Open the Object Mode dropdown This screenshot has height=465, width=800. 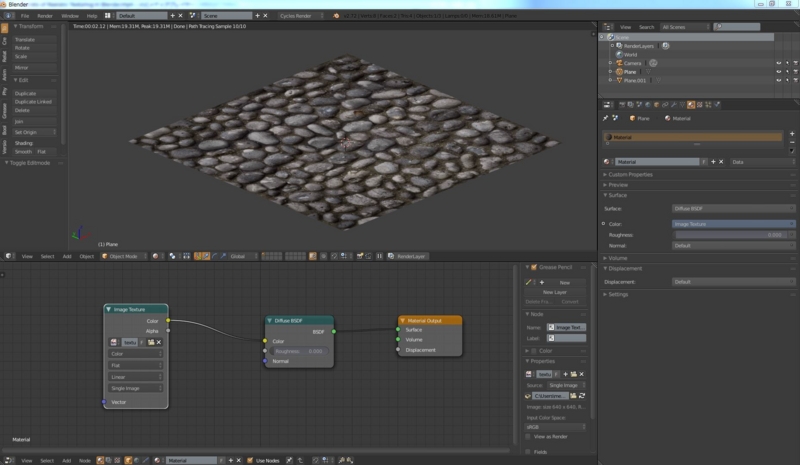tap(124, 256)
